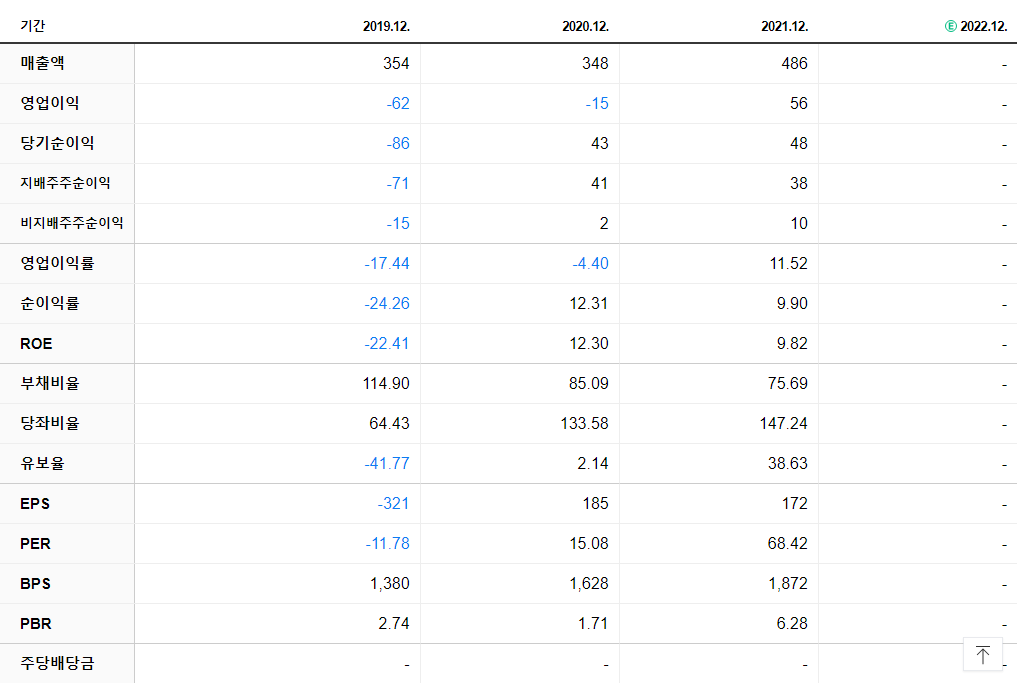Click the 당기순이익 row label
Screen dimensions: 1017x683
pos(57,143)
